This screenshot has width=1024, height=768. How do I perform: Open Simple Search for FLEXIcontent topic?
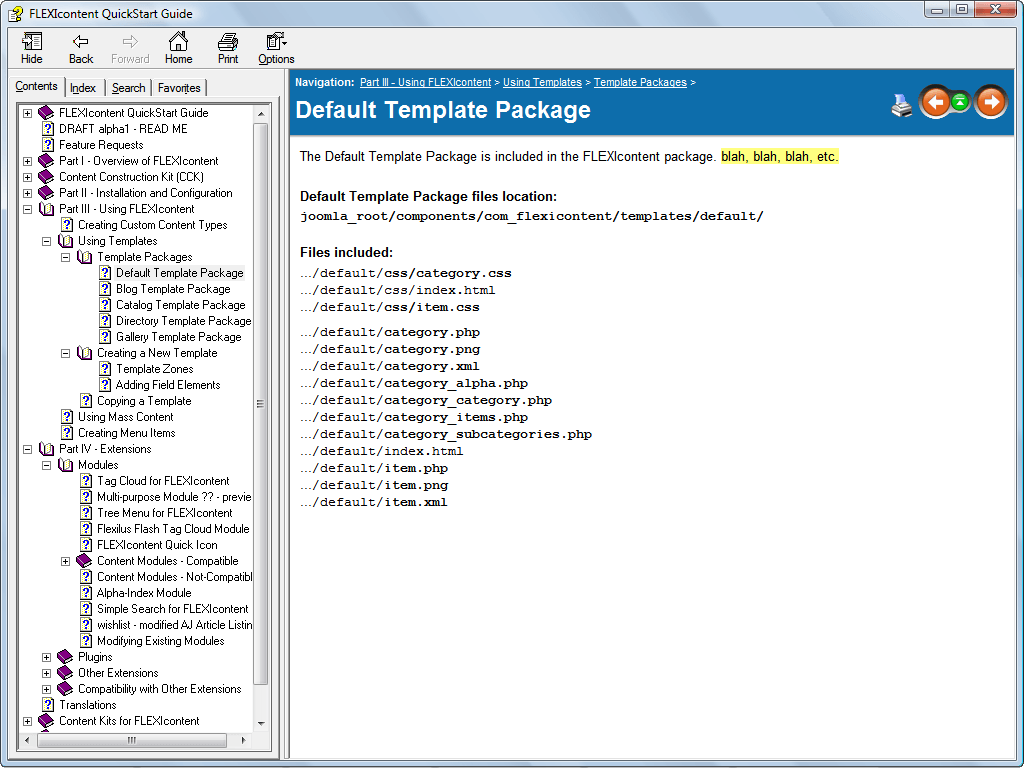(172, 609)
